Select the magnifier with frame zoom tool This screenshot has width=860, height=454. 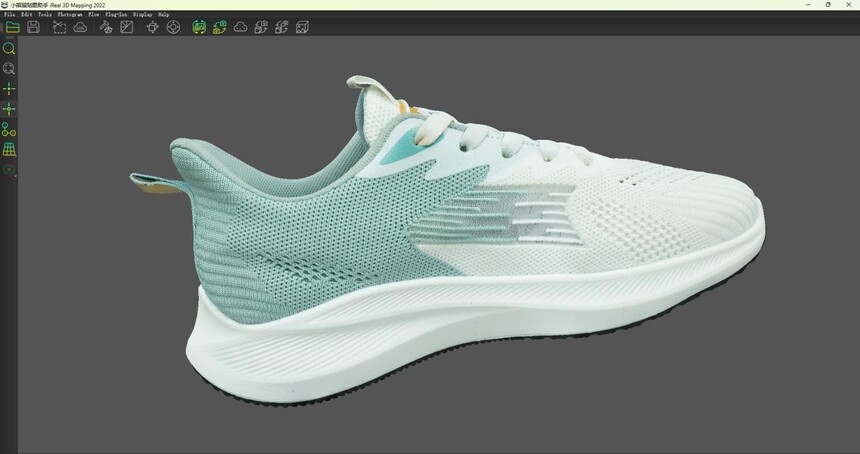(9, 69)
